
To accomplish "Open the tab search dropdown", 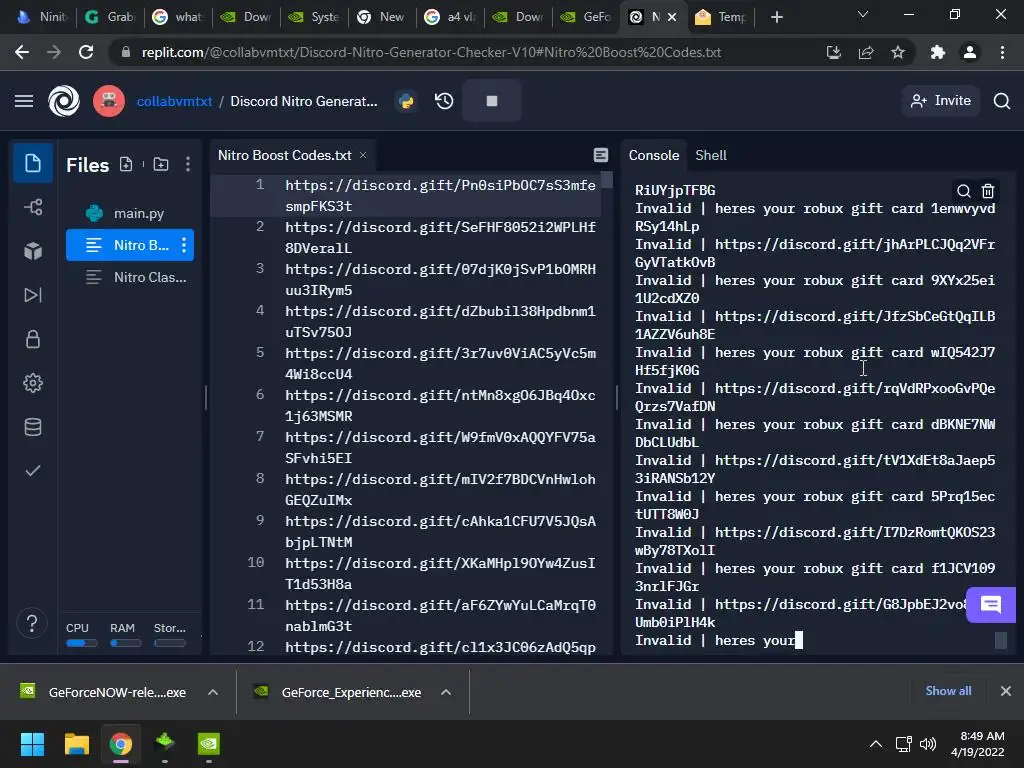I will pos(863,14).
